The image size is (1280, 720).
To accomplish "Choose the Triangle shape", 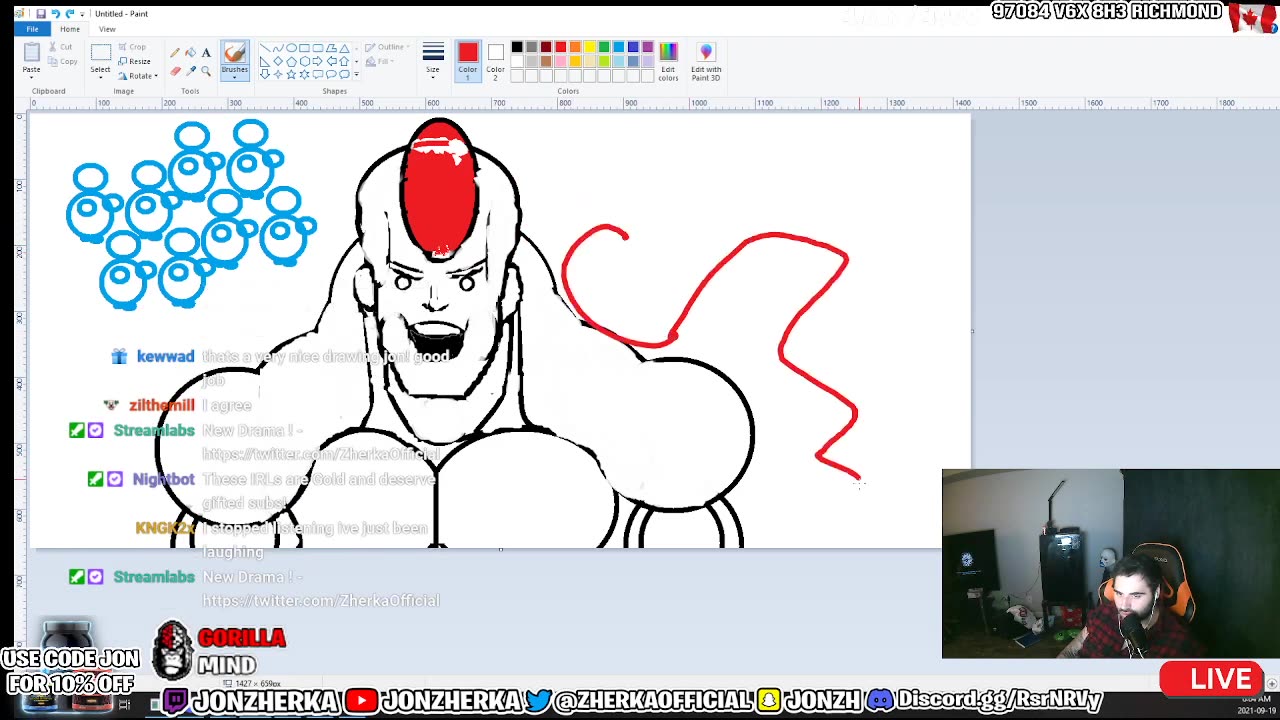I will [x=344, y=48].
